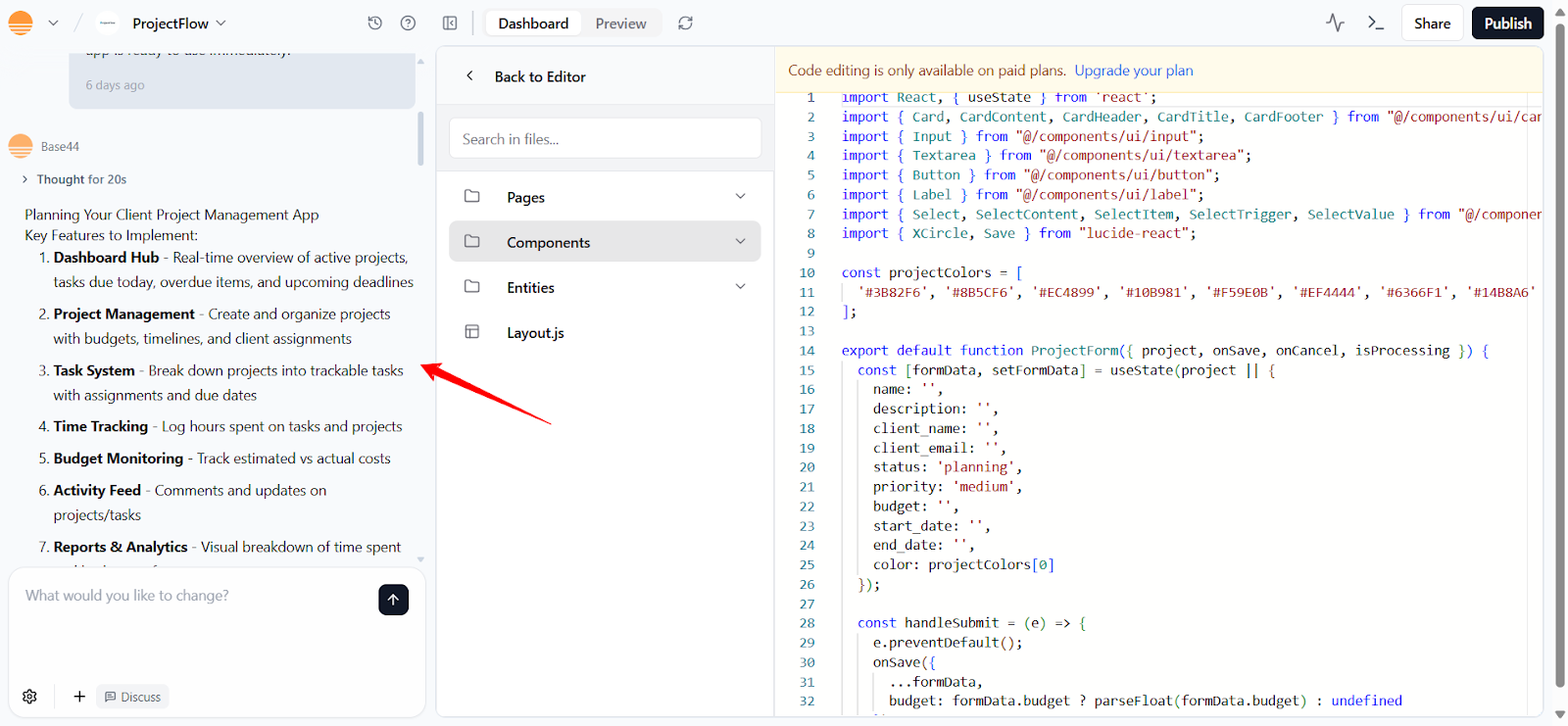Click the 'Dashboard Hub' feature text
Viewport: 1568px width, 726px height.
click(x=106, y=258)
